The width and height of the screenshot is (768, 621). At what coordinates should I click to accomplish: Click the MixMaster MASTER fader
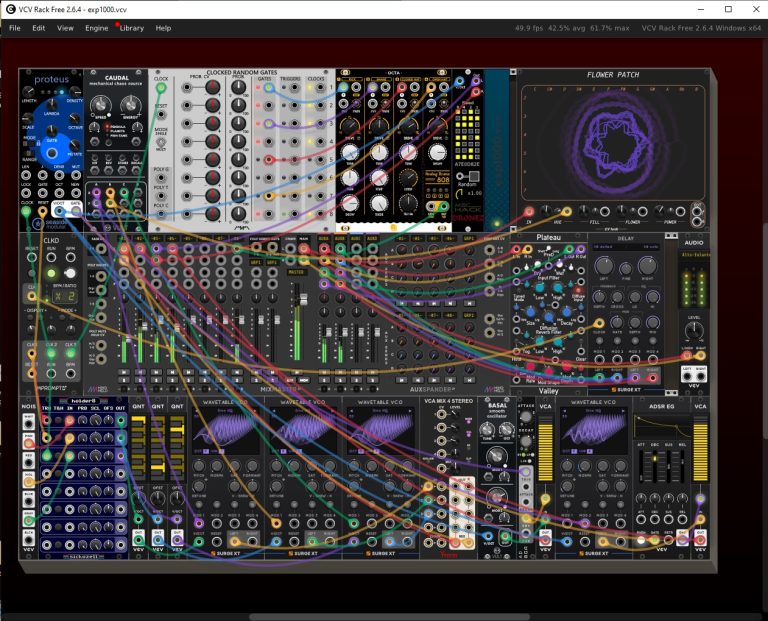pos(303,299)
